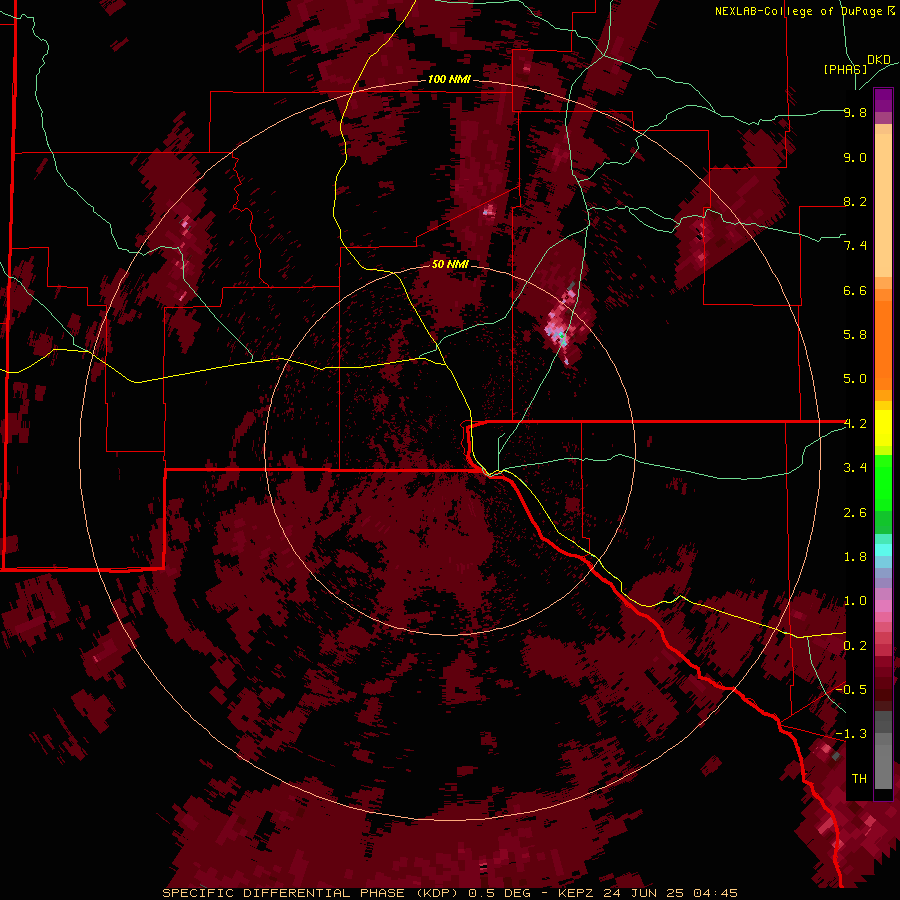The width and height of the screenshot is (900, 900).
Task: Select the 9.0 scale value
Action: tap(855, 157)
